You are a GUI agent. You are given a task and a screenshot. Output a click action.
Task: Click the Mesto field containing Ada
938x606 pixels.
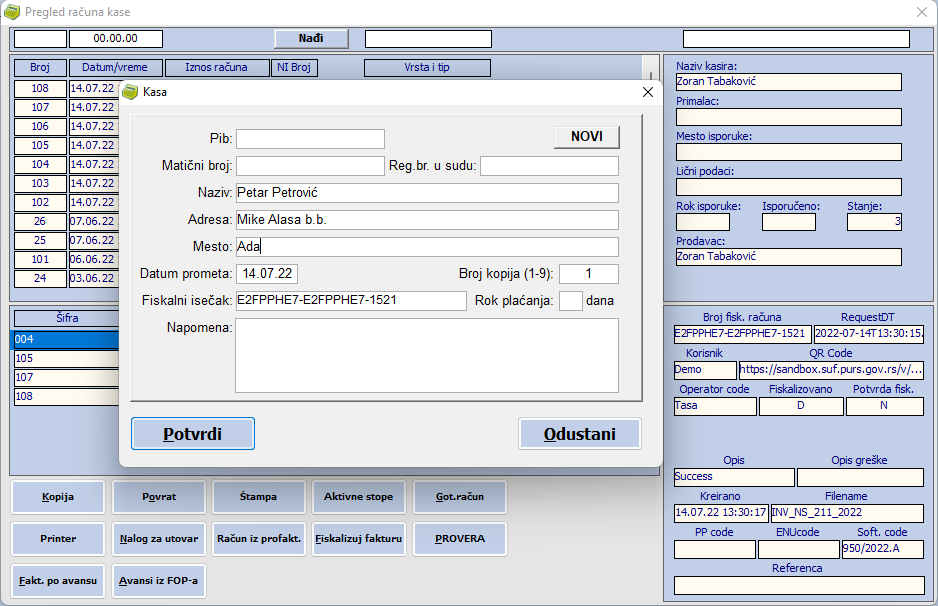click(427, 247)
